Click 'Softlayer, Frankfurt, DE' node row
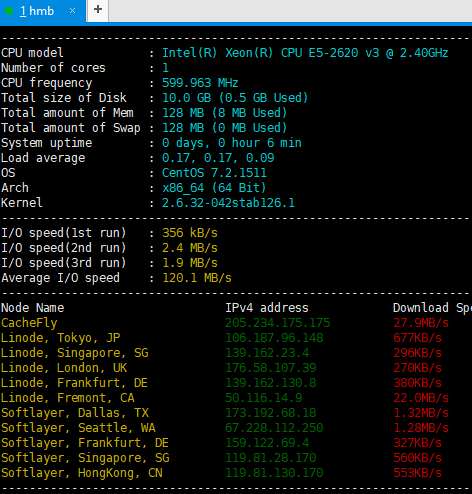This screenshot has height=494, width=472. click(85, 443)
